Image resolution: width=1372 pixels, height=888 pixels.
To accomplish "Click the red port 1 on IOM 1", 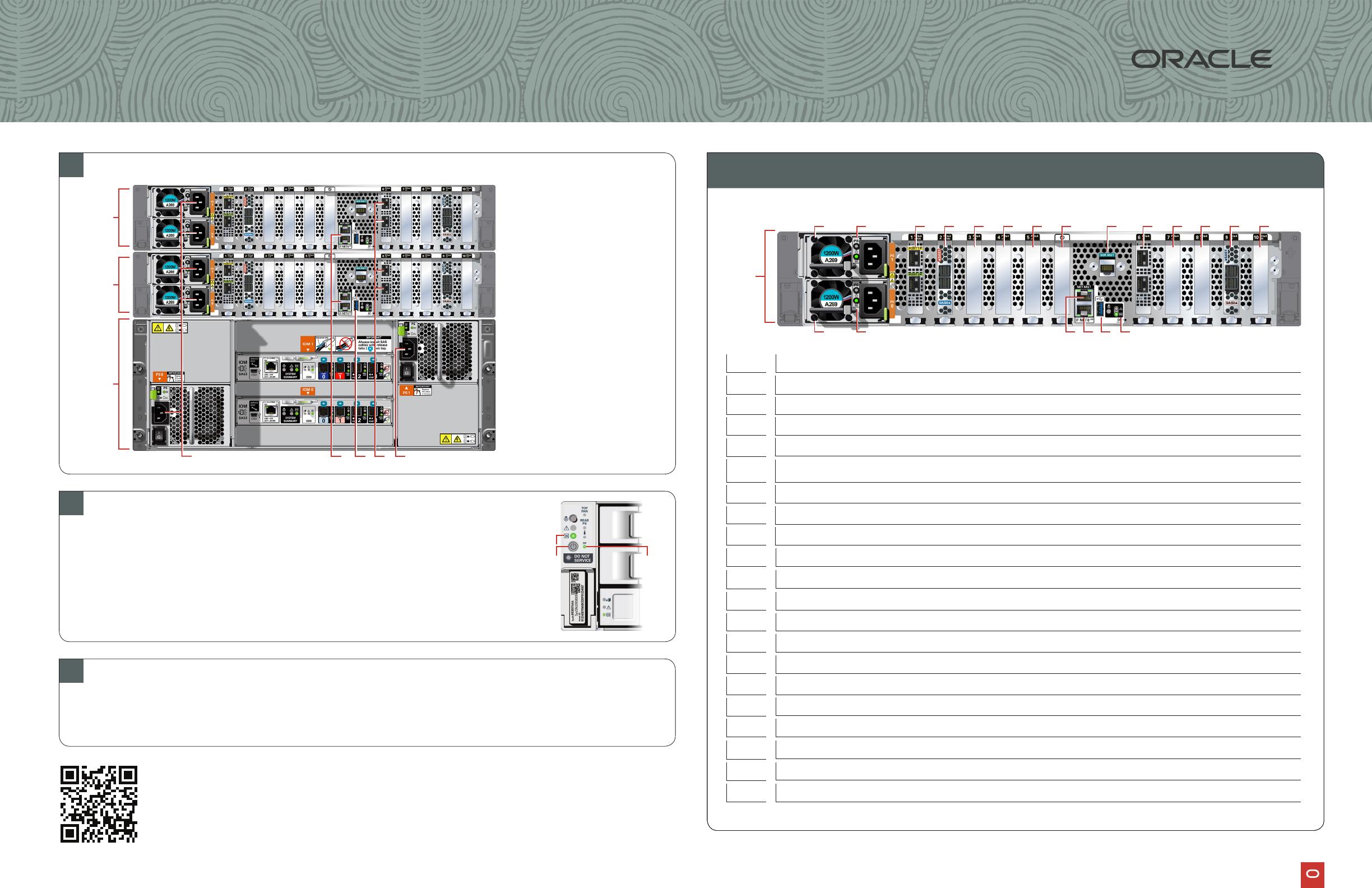I will click(x=340, y=371).
